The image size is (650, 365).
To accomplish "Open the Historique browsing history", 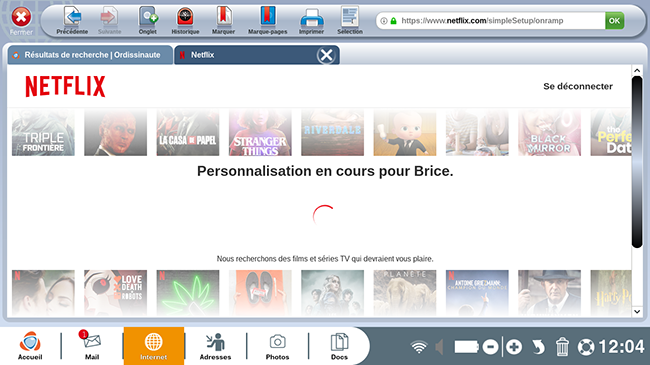I will click(185, 20).
